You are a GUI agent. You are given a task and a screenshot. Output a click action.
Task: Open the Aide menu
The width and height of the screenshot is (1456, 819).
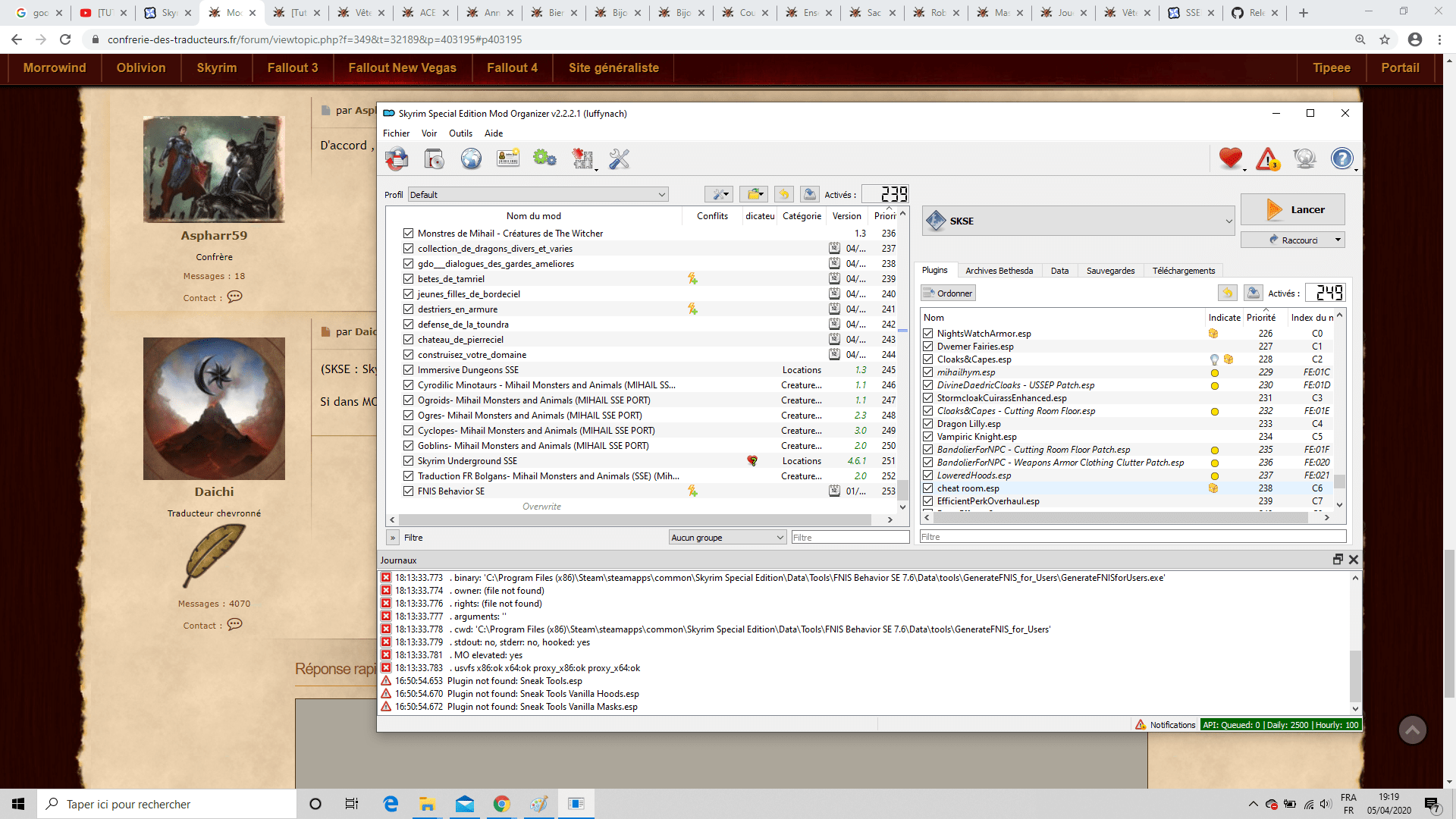point(494,133)
